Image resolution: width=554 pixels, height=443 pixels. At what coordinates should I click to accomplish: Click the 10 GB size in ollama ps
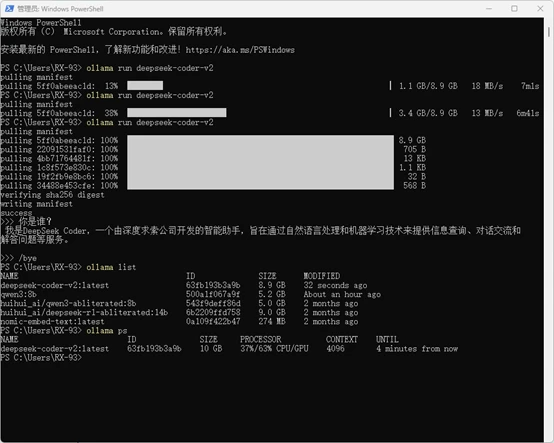[x=211, y=349]
